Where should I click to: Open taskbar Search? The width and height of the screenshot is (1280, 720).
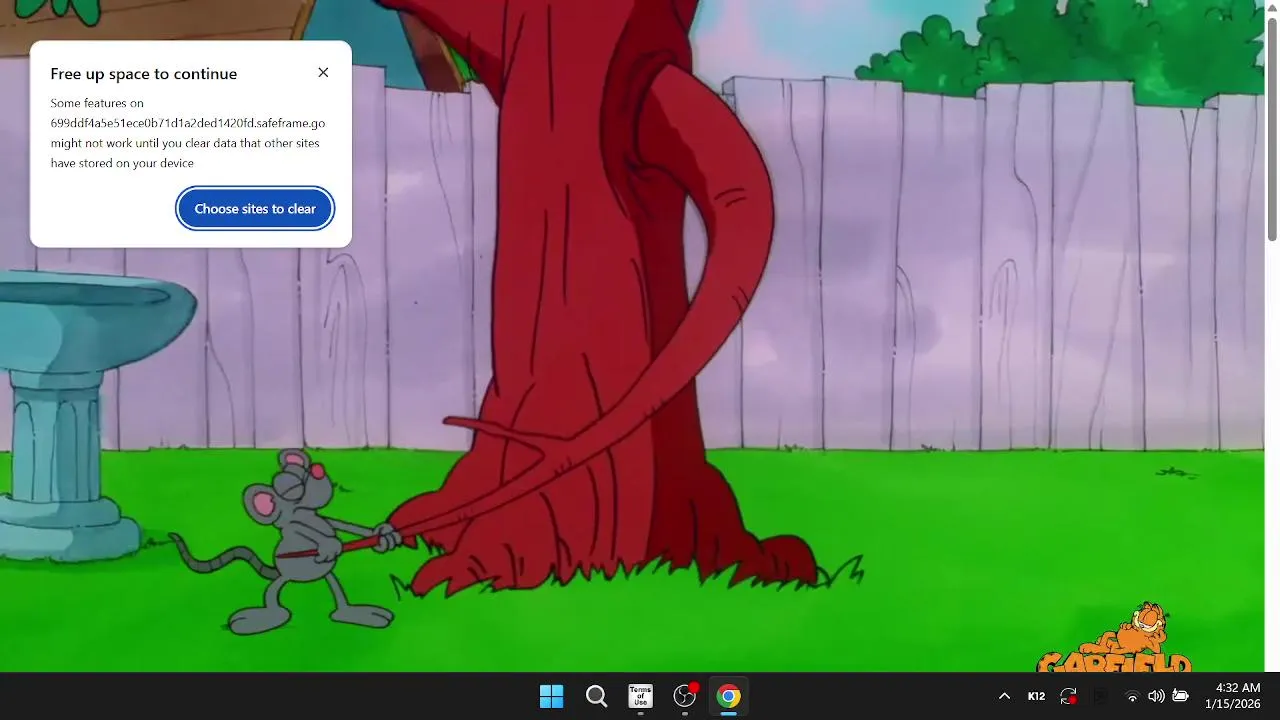pos(596,696)
